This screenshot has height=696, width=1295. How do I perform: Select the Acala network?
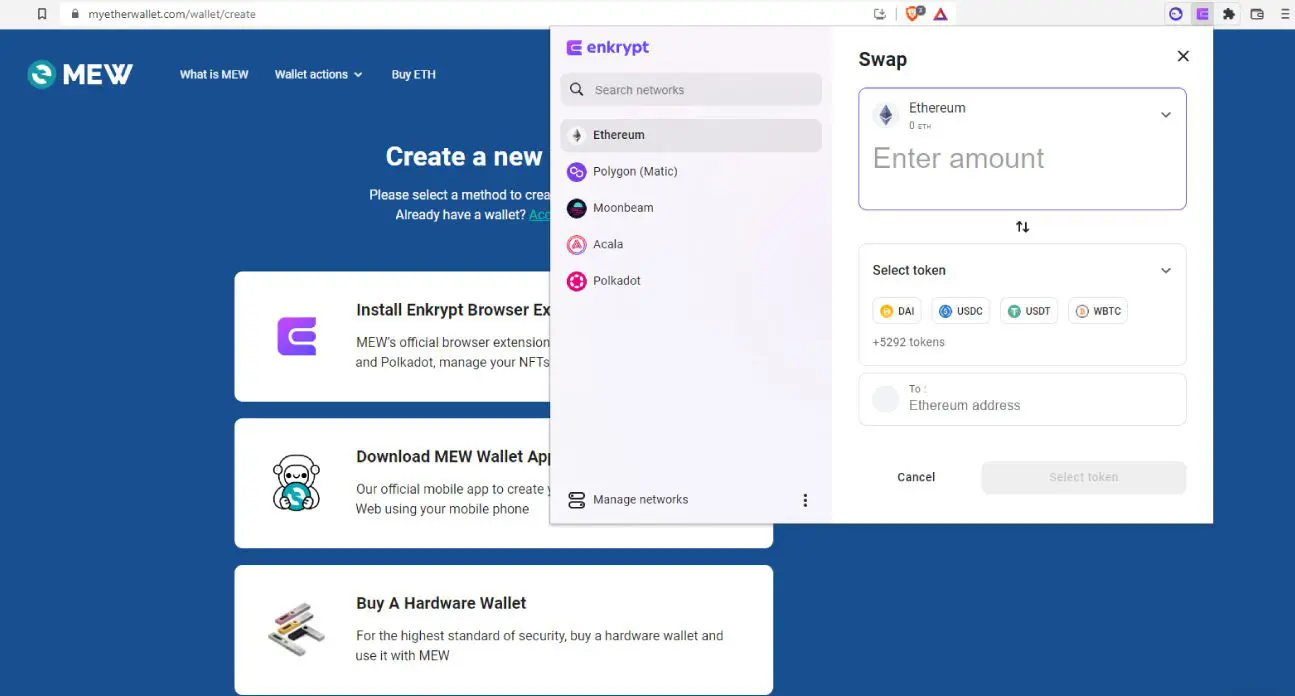691,244
